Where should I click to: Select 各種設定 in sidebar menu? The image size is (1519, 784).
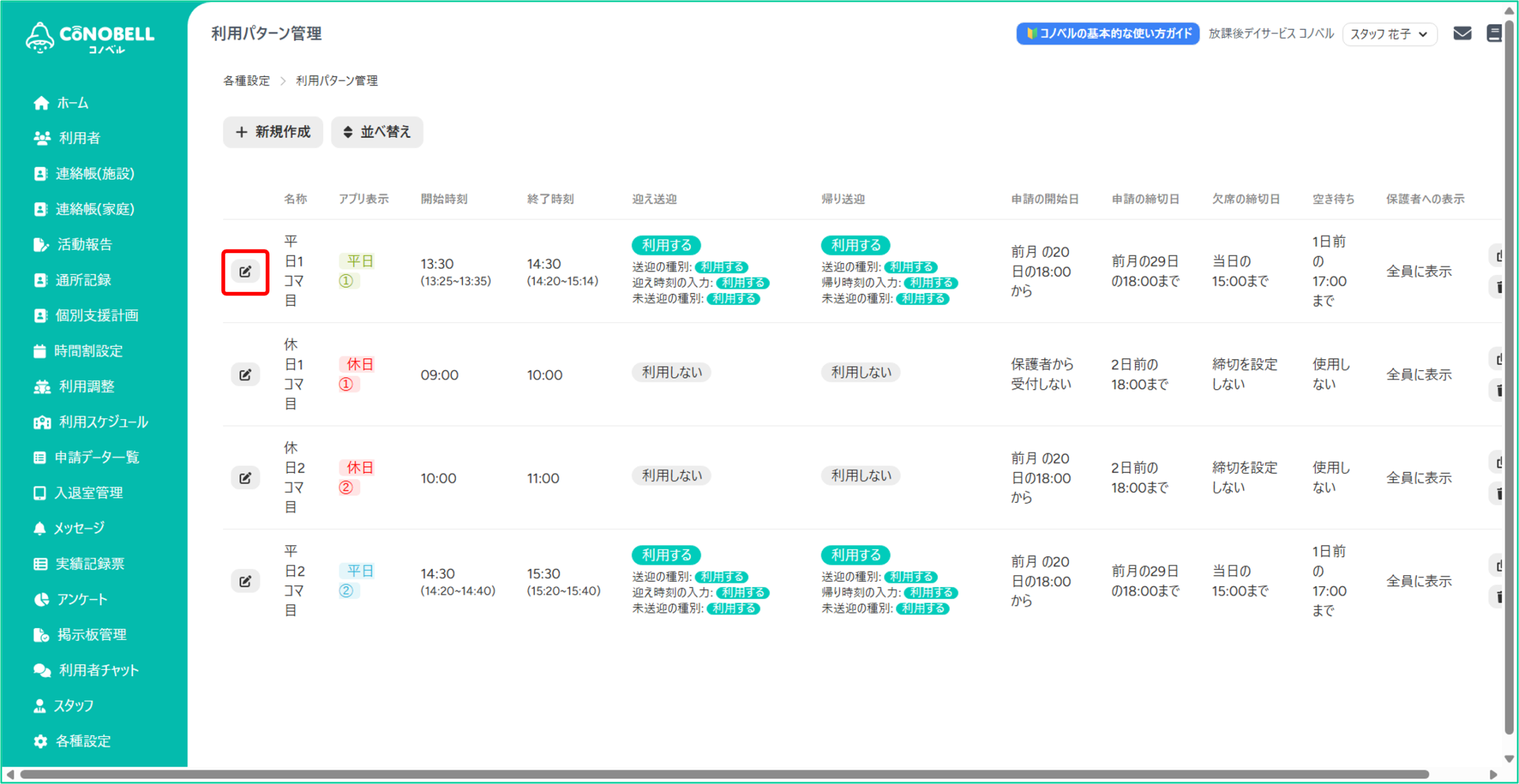[82, 741]
